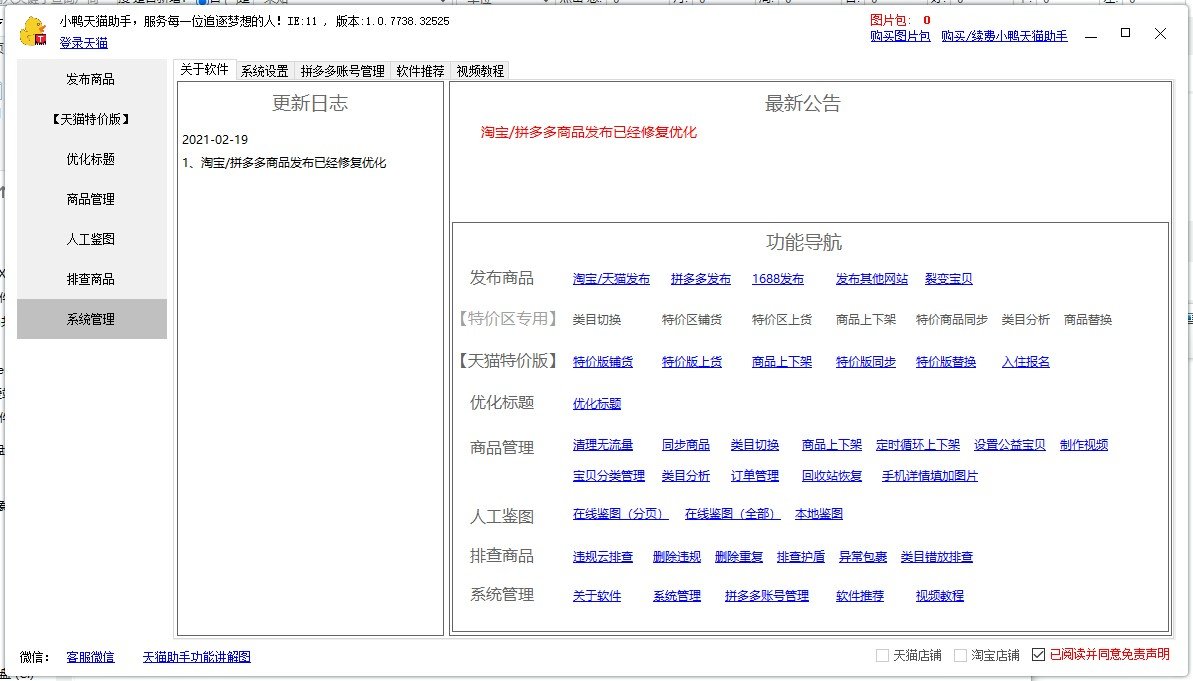Screen dimensions: 1193x681
Task: Click the yellow duck app logo
Action: click(34, 31)
